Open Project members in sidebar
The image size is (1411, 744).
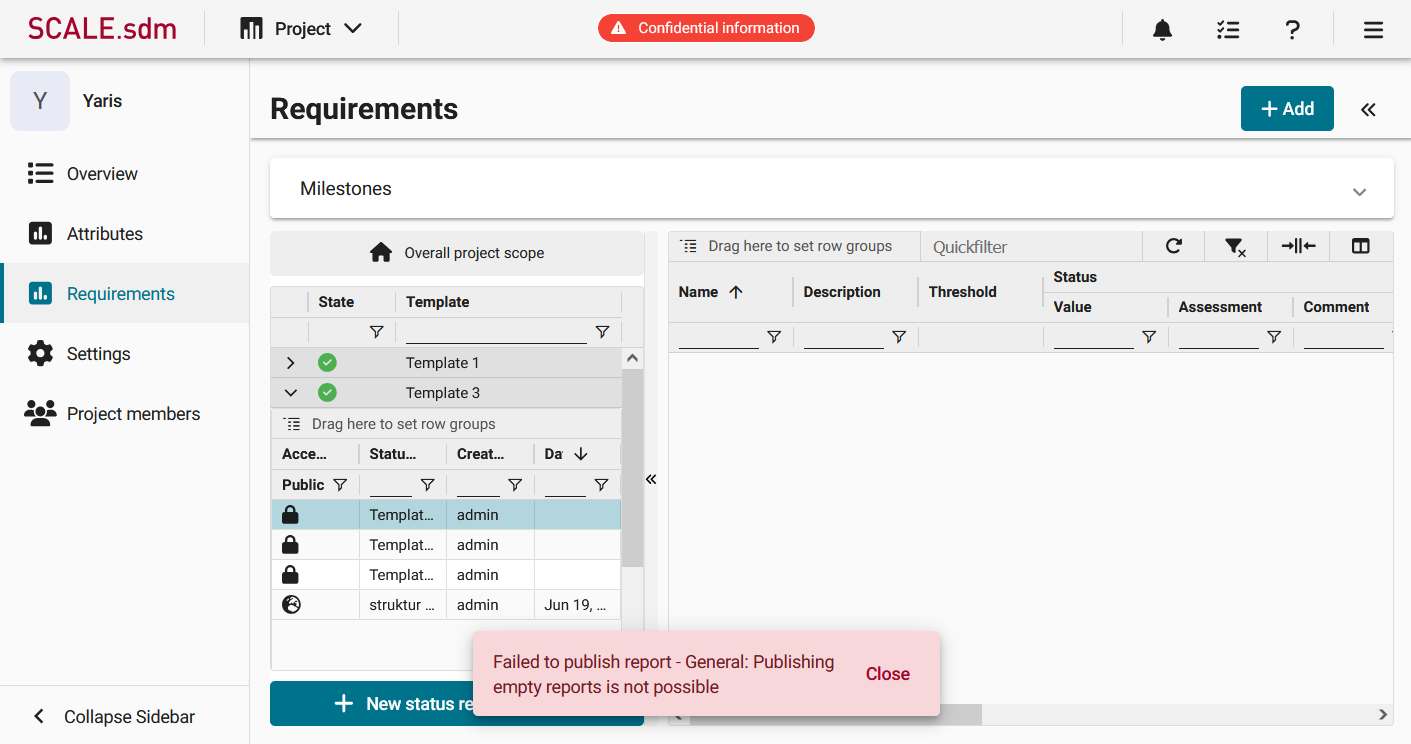[x=124, y=413]
